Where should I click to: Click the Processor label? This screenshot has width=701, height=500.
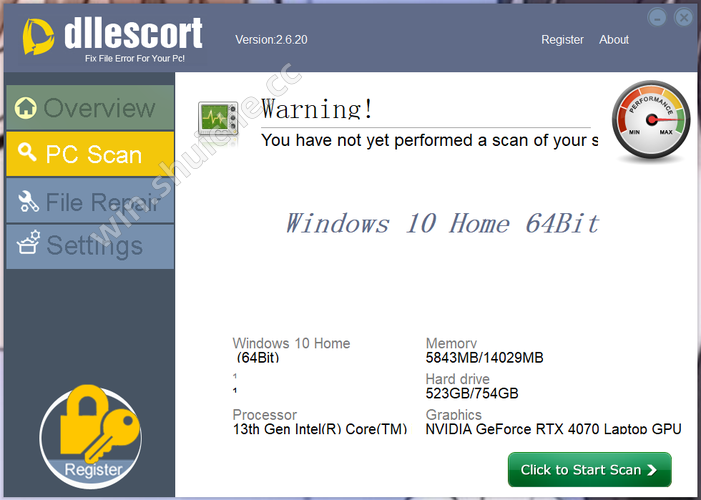(x=265, y=415)
